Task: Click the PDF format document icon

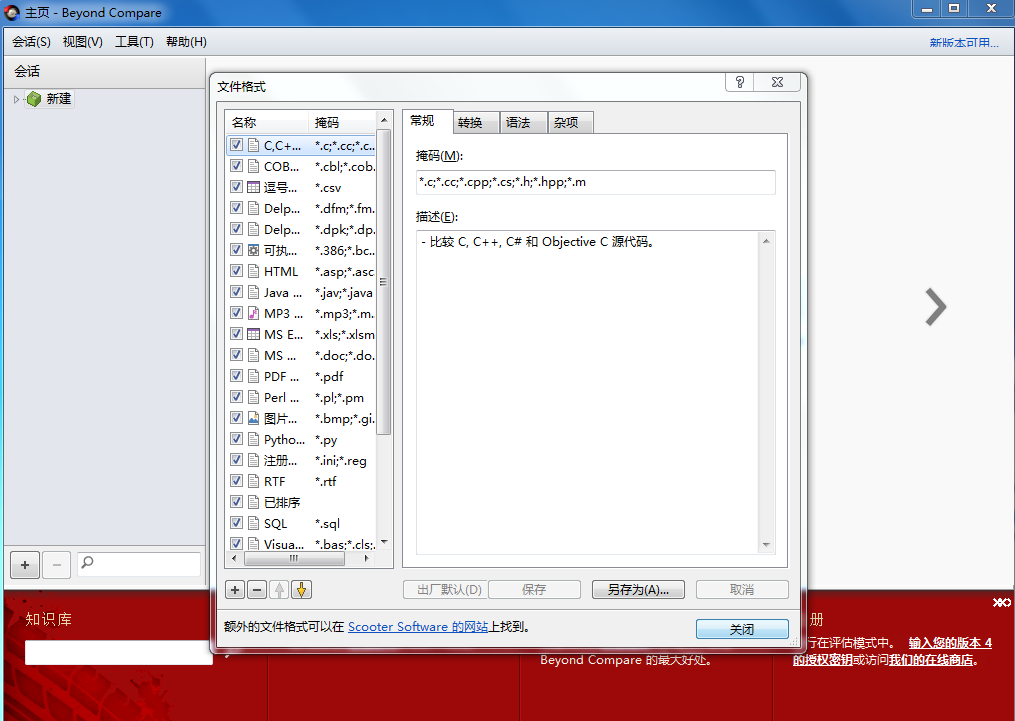Action: [x=254, y=376]
